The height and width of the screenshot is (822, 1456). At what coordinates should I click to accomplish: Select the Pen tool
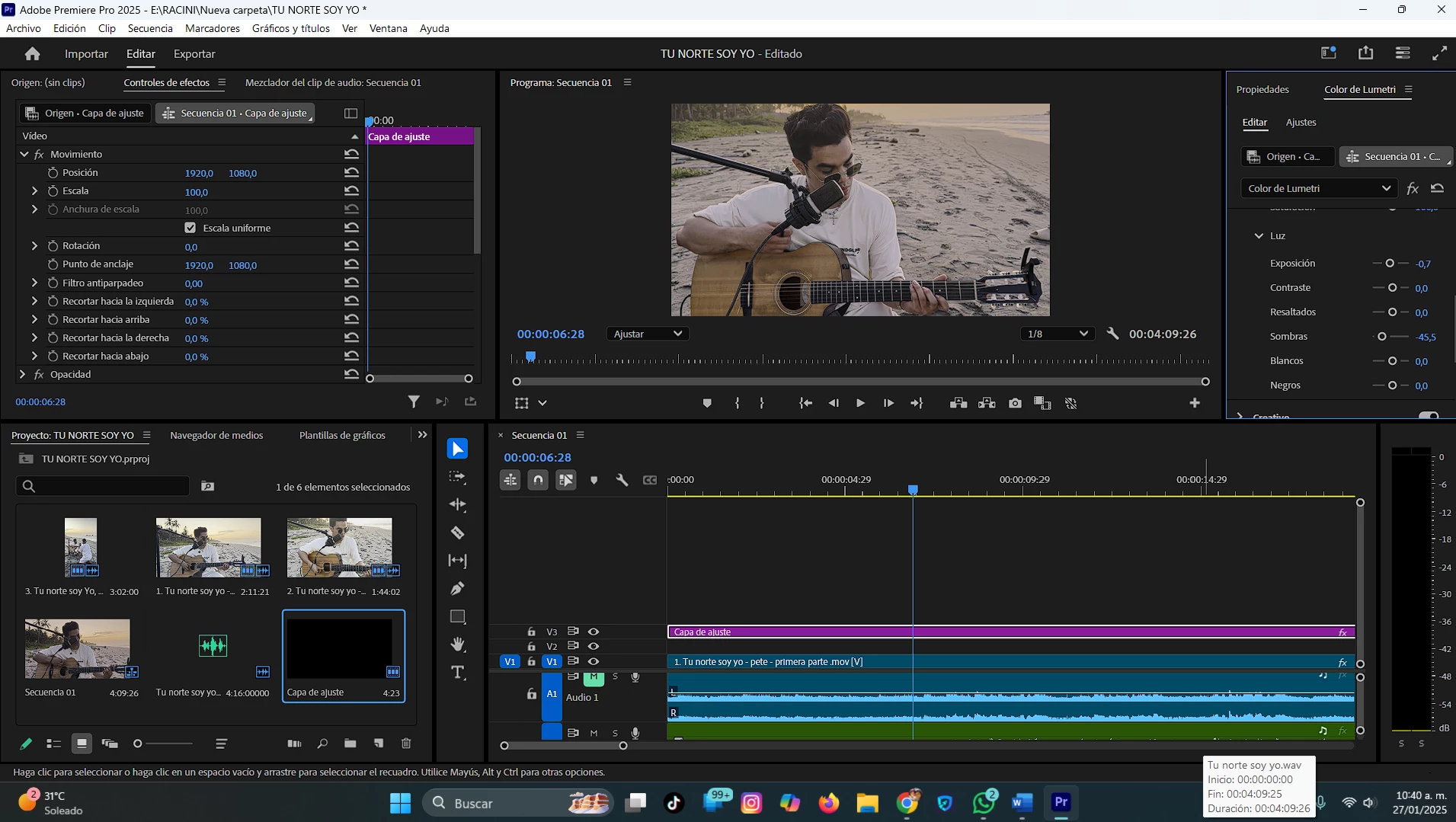point(457,588)
